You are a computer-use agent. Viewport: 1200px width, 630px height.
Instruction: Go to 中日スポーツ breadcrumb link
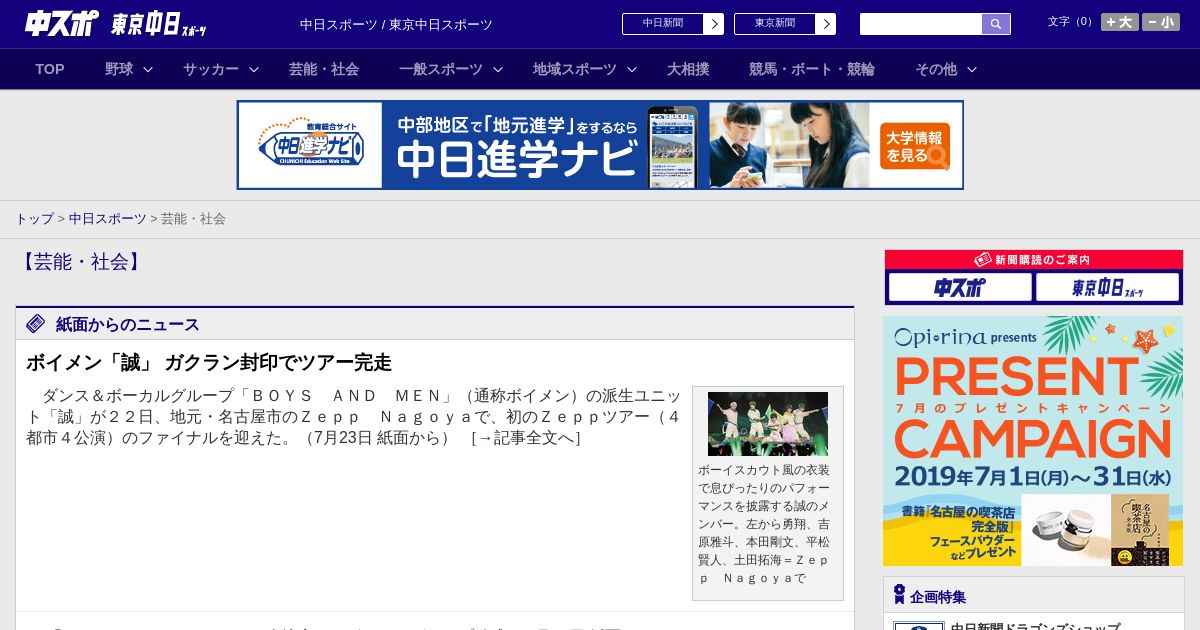[107, 219]
